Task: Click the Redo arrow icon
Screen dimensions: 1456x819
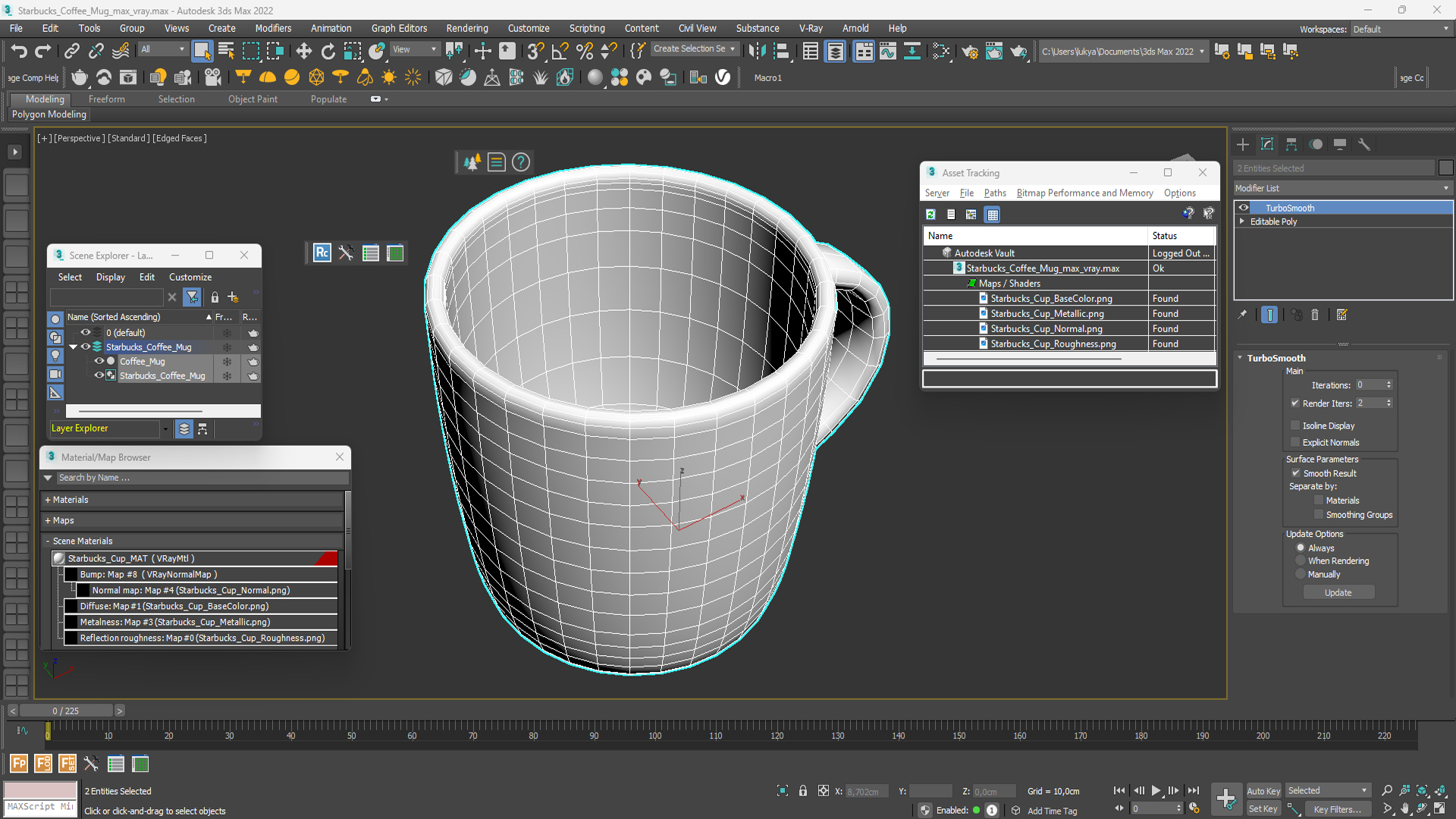Action: (43, 51)
